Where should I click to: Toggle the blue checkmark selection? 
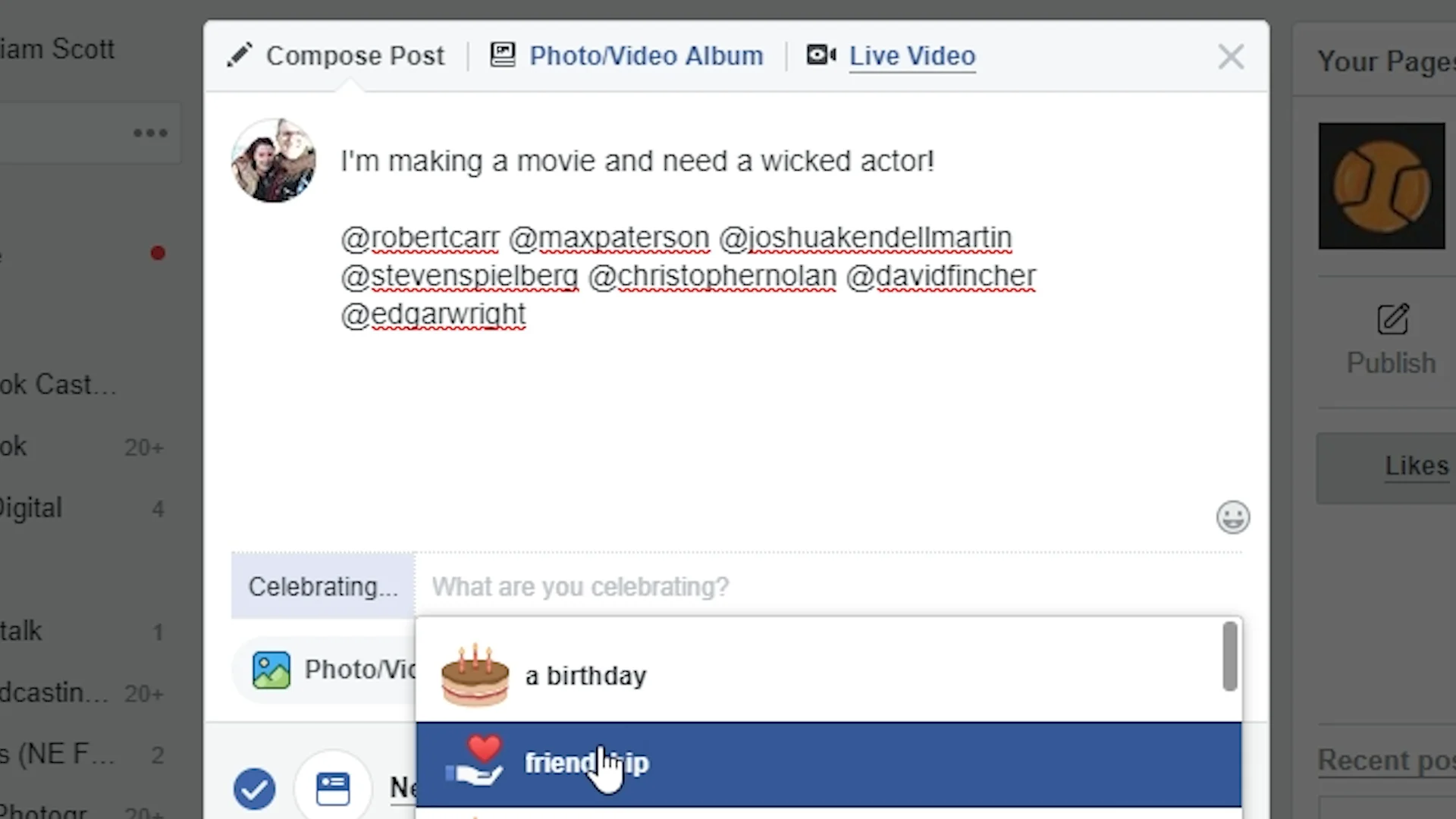pyautogui.click(x=254, y=789)
